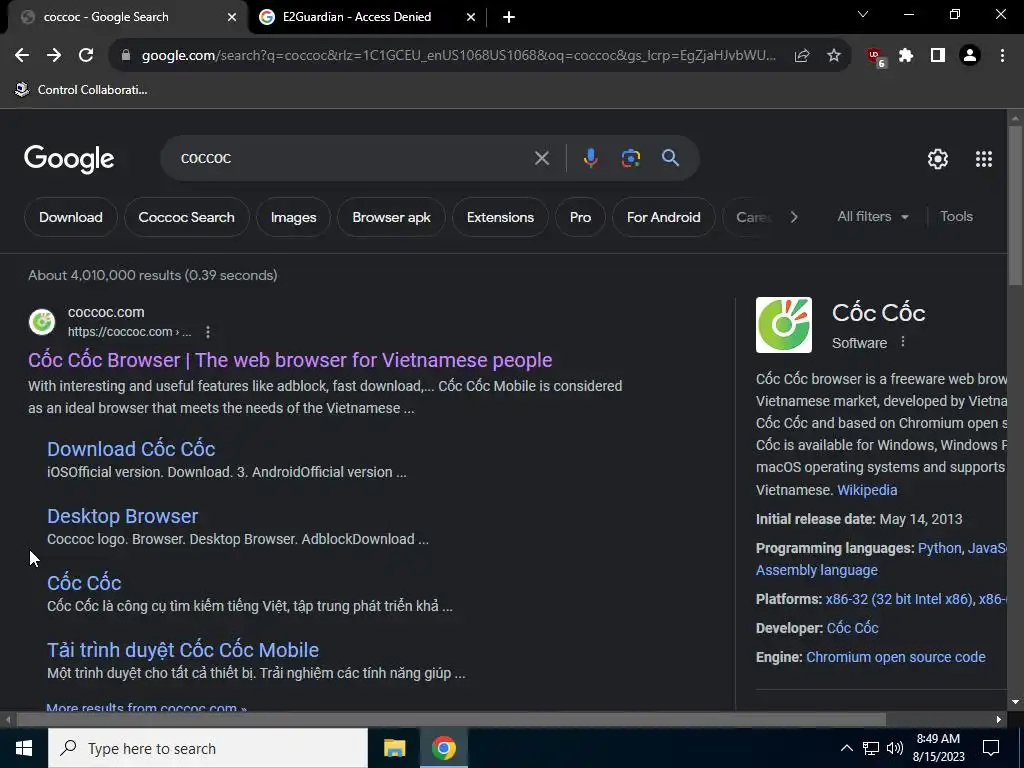Open the Extensions puzzle icon

[x=906, y=56]
